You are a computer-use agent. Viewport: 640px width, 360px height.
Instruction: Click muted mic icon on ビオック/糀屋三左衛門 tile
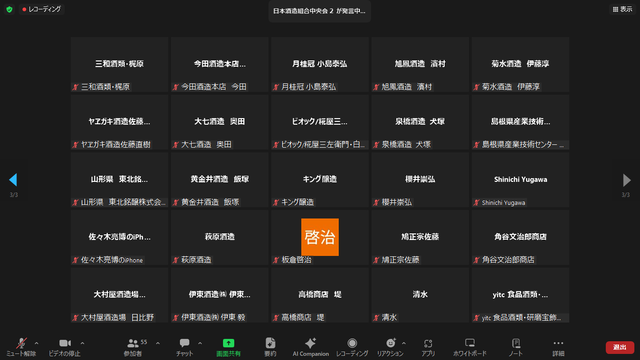tap(276, 145)
